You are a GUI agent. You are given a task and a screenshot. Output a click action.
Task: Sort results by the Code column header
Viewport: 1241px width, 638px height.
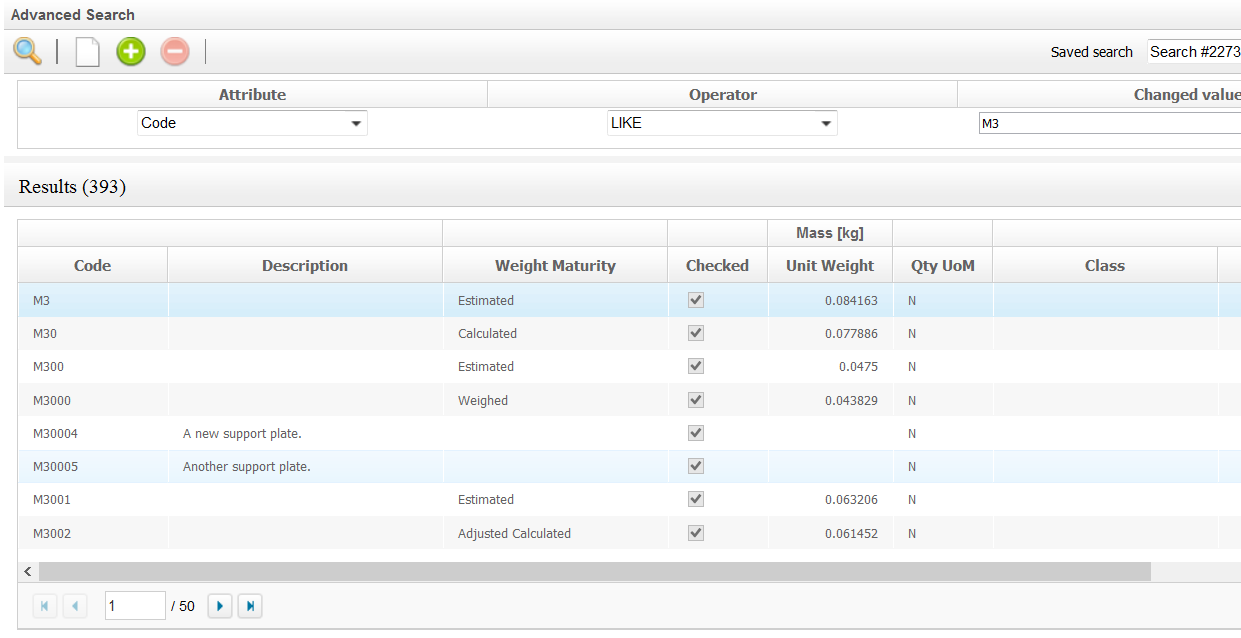(92, 266)
